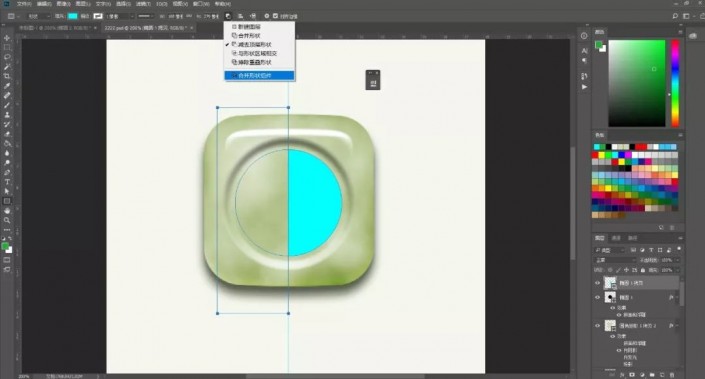Hide the Rounded Rectangle 1 copy 2 layer
Screen dimensions: 705x379
pos(598,325)
